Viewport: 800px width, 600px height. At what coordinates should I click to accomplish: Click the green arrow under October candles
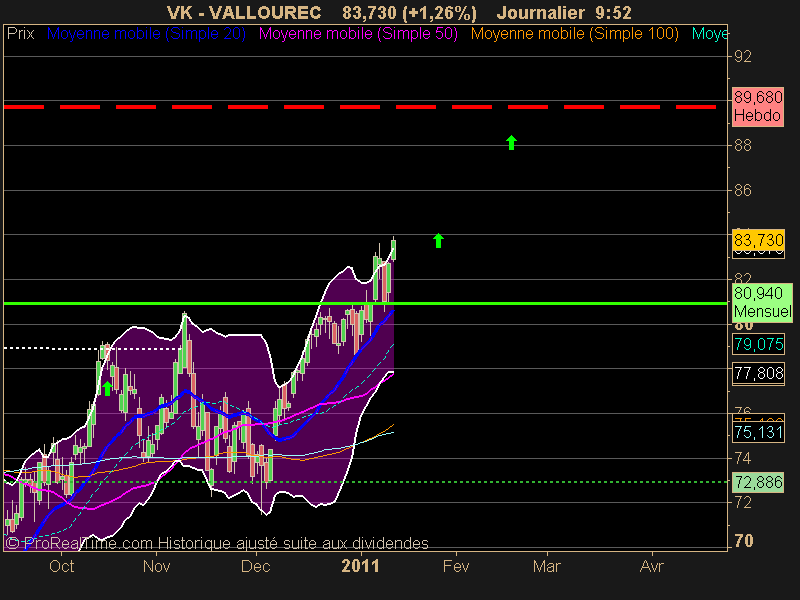(x=107, y=388)
